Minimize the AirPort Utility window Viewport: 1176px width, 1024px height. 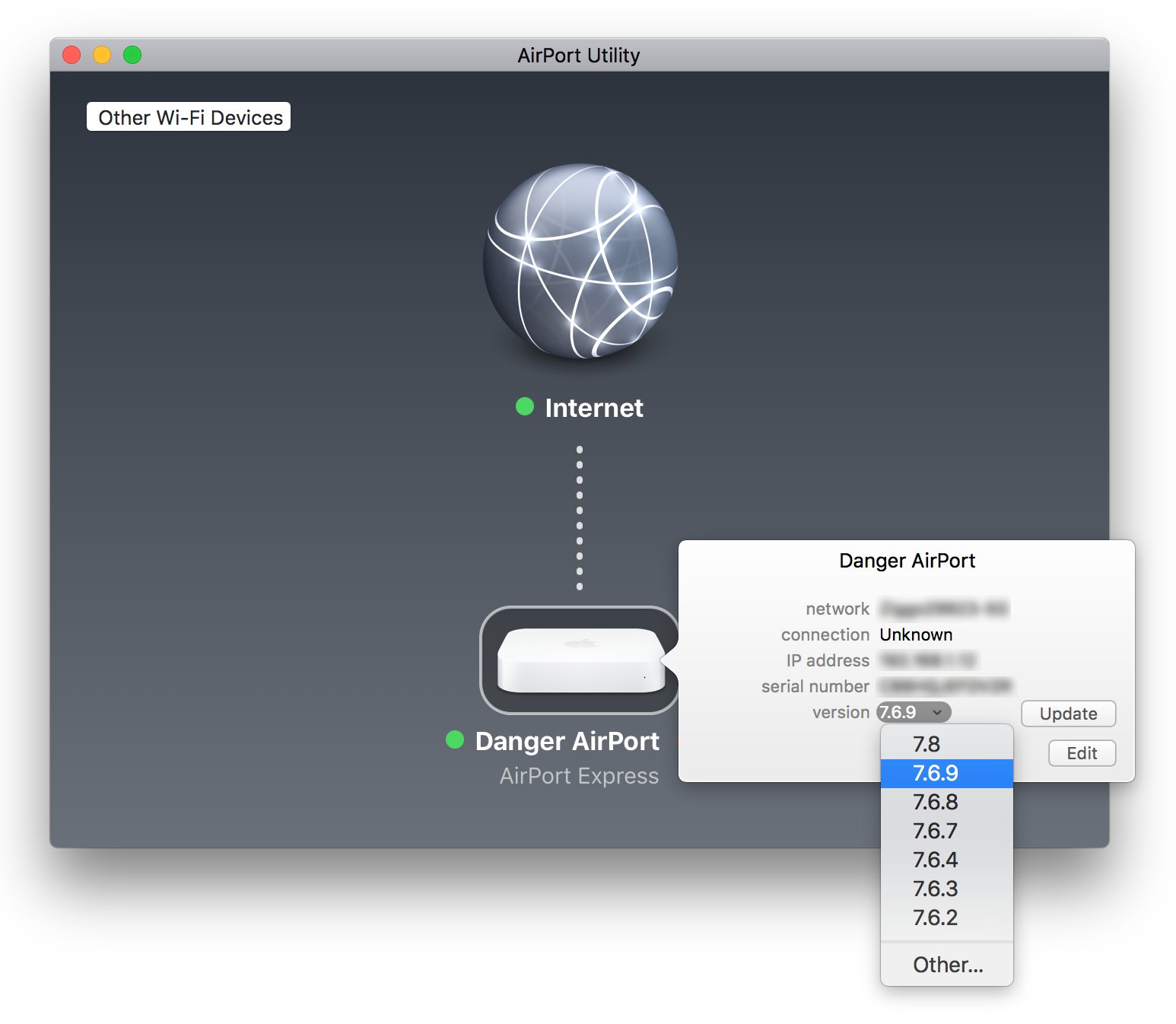pos(102,55)
